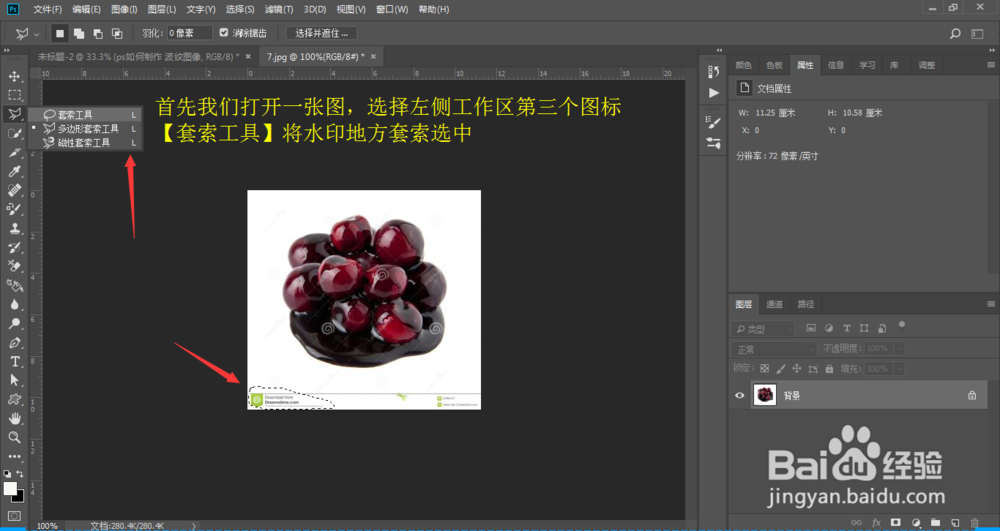Open the fx layer style button

(x=876, y=521)
